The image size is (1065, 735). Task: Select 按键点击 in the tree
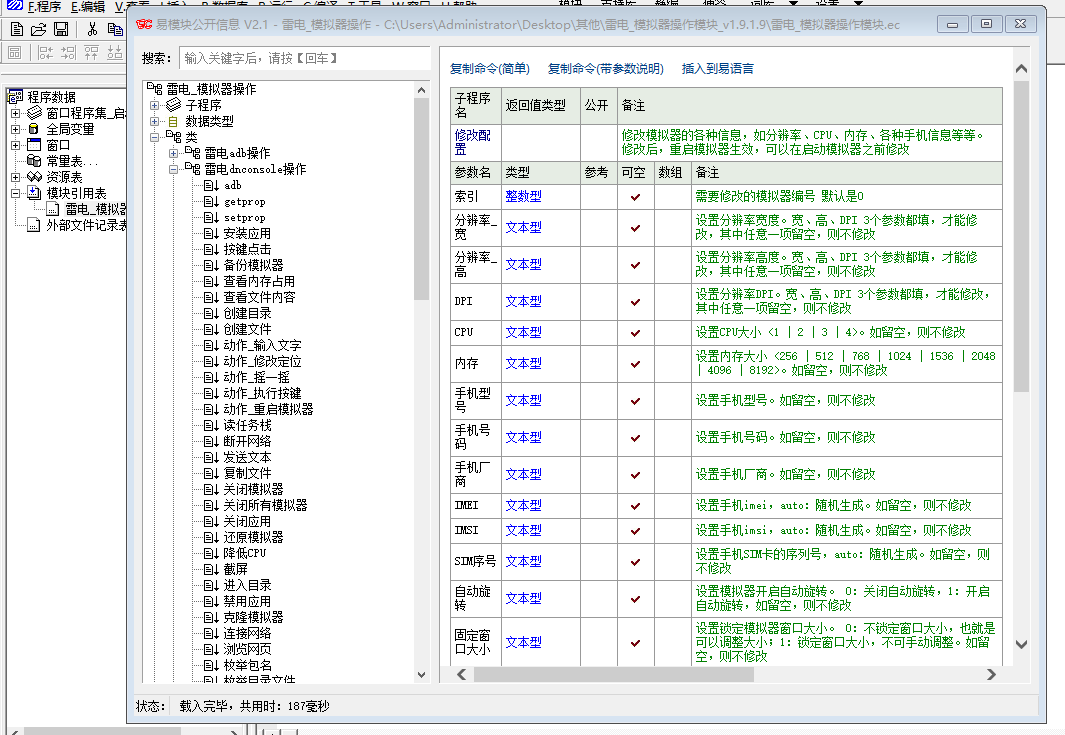[247, 249]
